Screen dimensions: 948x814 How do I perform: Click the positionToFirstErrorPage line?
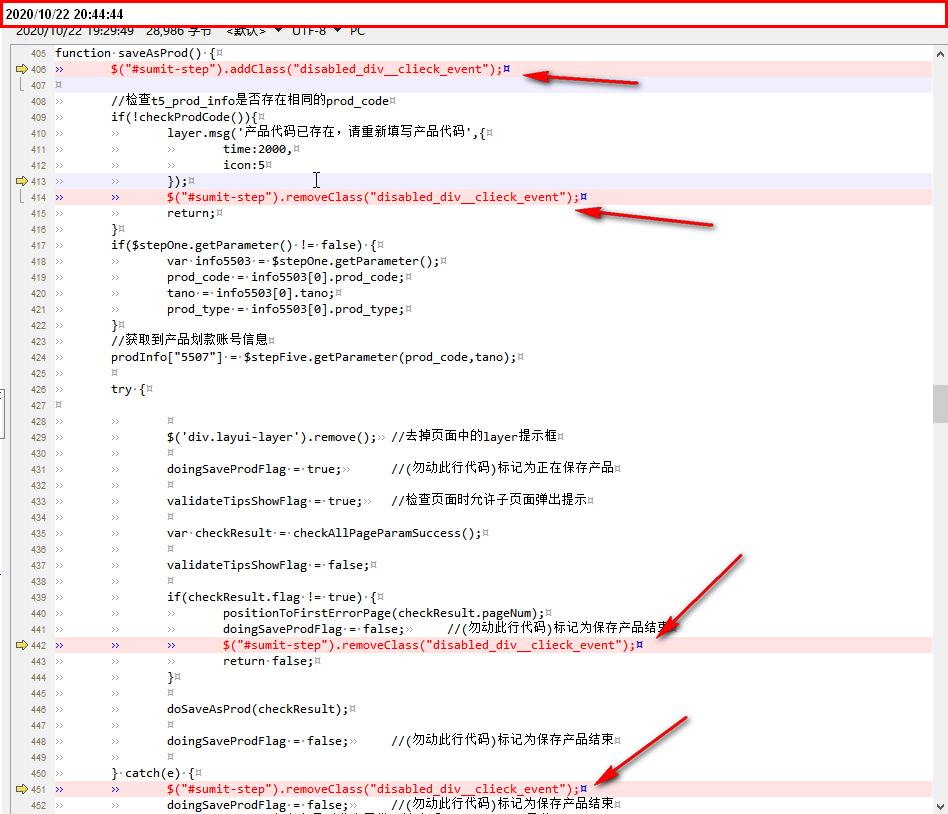pyautogui.click(x=386, y=613)
